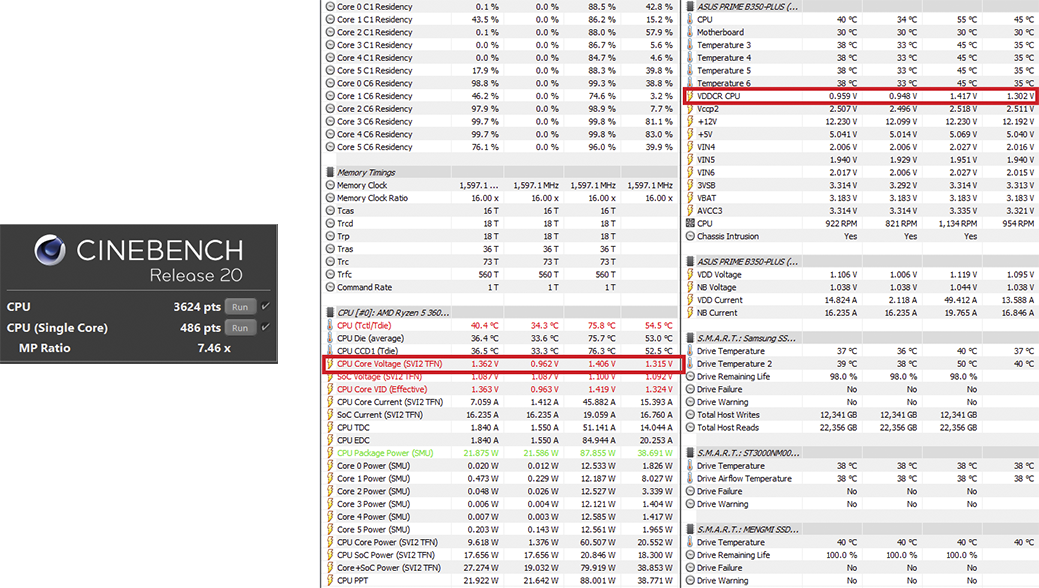Select the Core 2 C1 Residency row

(x=501, y=32)
